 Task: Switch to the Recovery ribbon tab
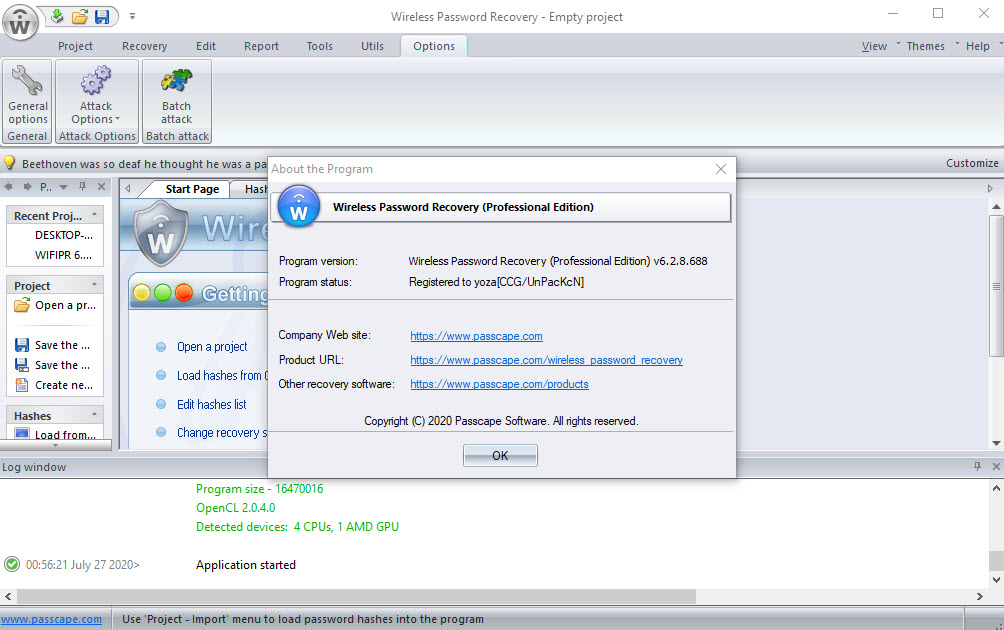[145, 46]
